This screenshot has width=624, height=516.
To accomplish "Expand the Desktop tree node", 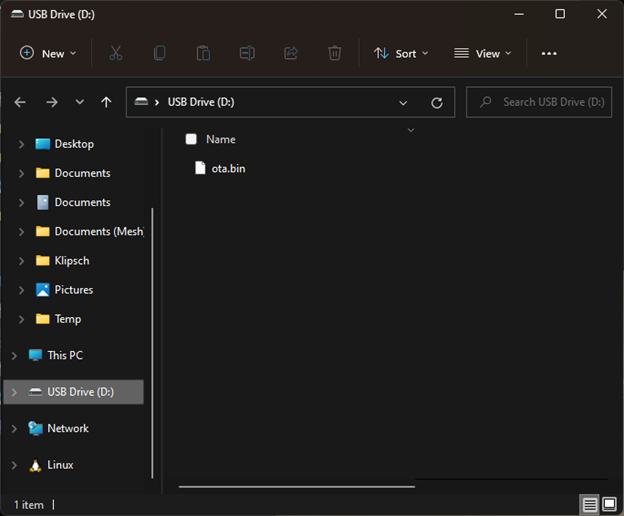I will [x=21, y=144].
